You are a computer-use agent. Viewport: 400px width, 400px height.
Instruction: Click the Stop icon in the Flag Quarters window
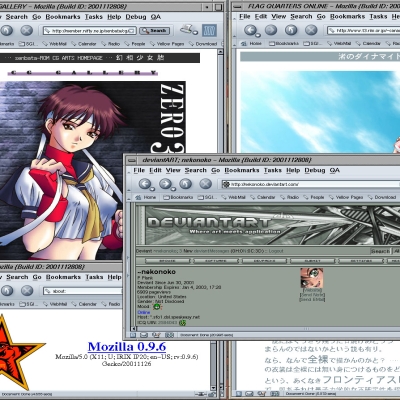311,30
